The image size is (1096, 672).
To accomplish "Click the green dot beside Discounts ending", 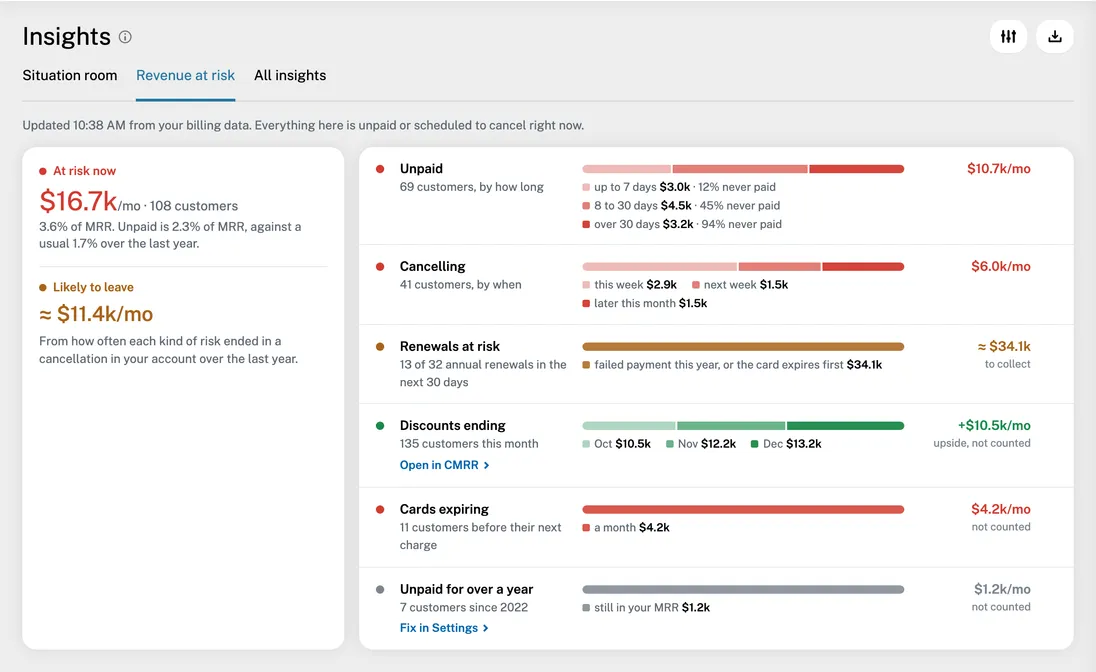I will (380, 425).
